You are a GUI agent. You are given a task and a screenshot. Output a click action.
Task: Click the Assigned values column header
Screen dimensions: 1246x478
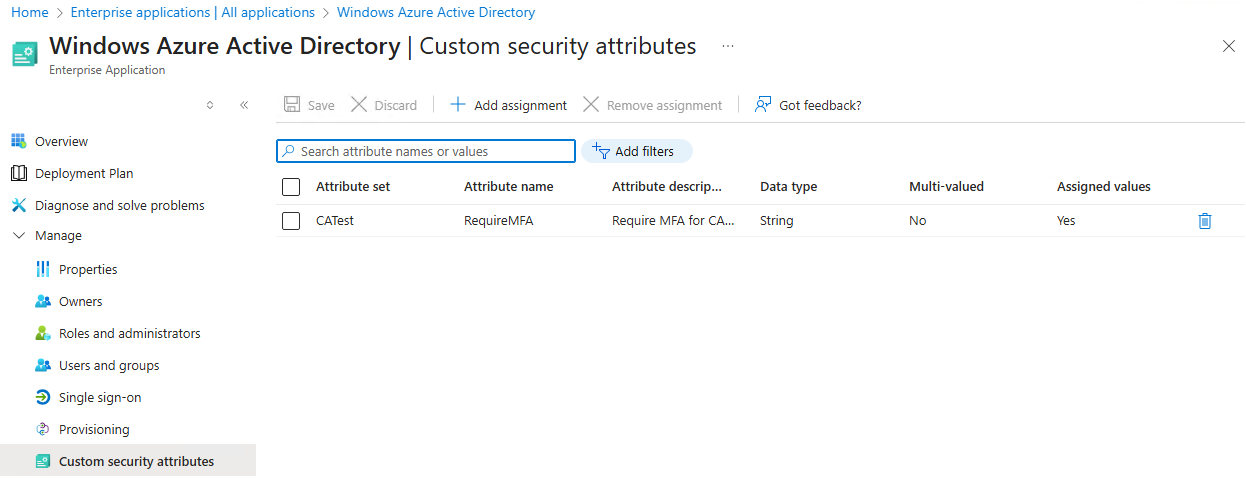pyautogui.click(x=1104, y=187)
